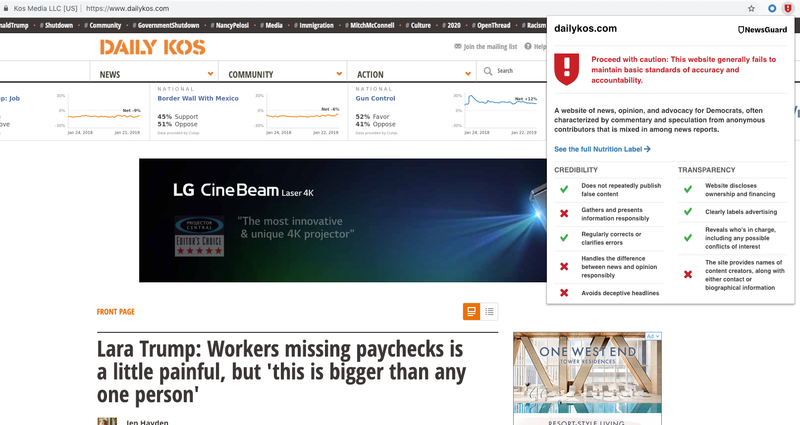Expand the ACTION dropdown menu
800x425 pixels.
[468, 74]
